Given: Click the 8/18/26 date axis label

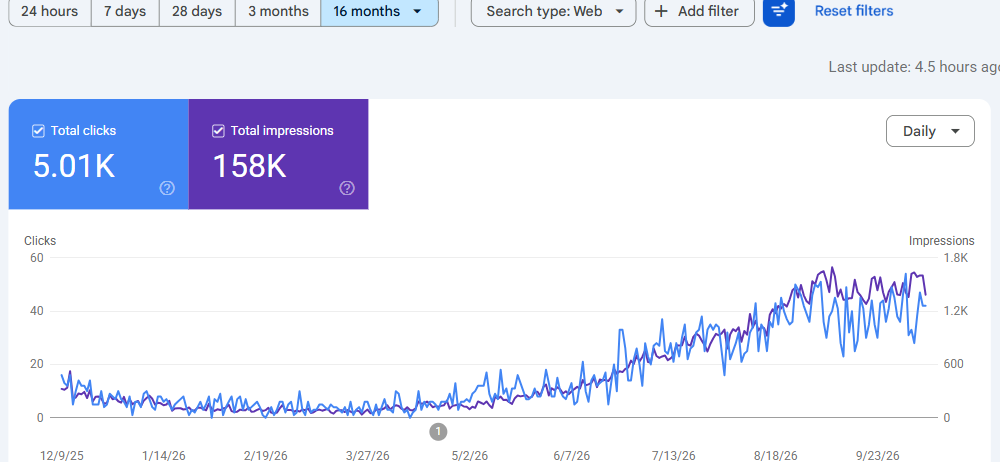Looking at the screenshot, I should click(775, 456).
